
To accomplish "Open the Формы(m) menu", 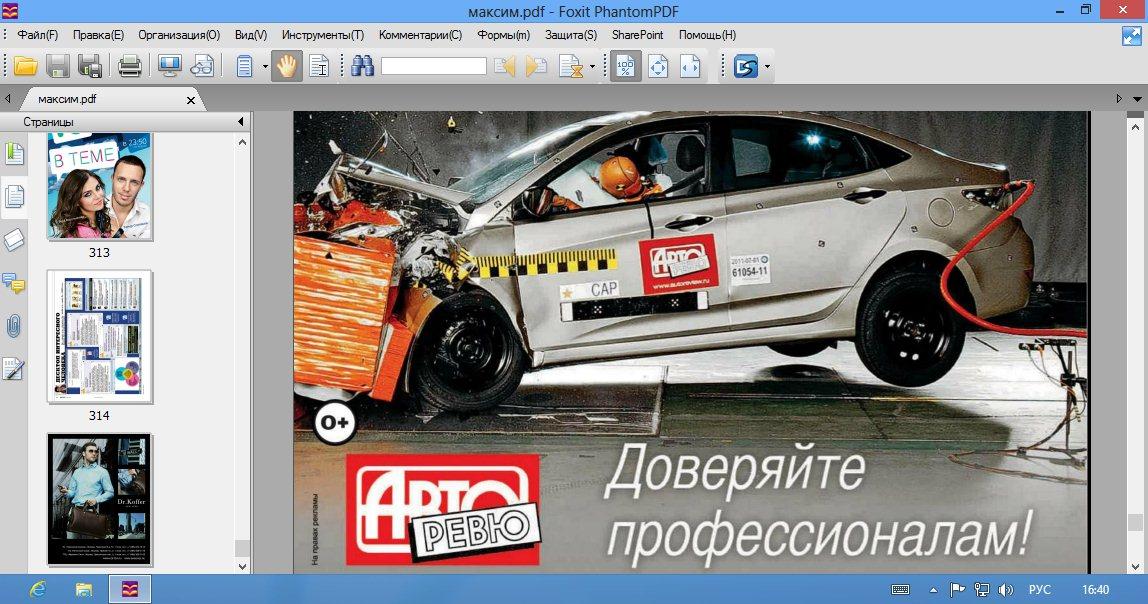I will 503,34.
